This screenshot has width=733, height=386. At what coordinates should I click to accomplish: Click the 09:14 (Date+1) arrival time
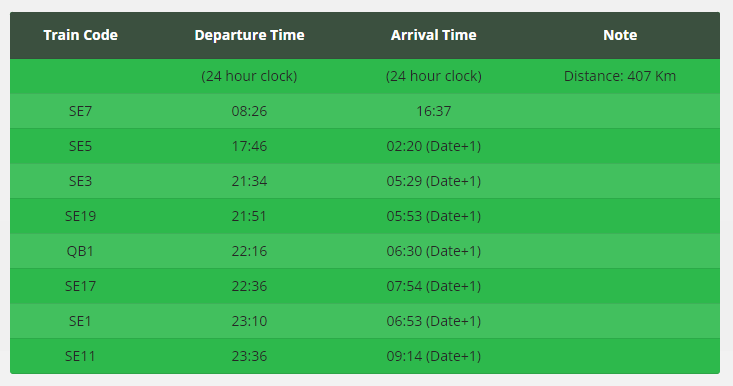tap(433, 356)
